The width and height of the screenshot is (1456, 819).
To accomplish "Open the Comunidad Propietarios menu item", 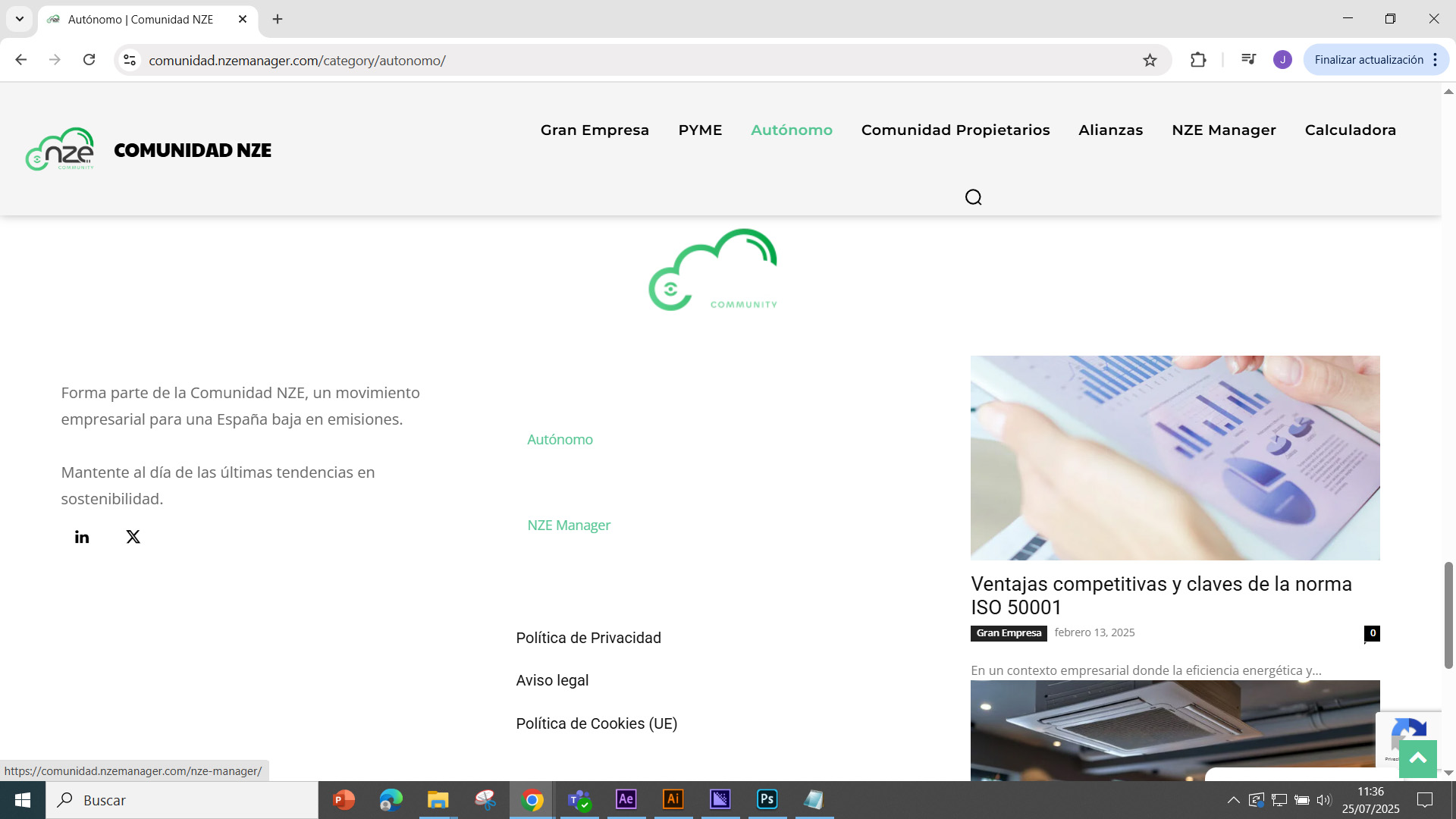I will [x=955, y=130].
